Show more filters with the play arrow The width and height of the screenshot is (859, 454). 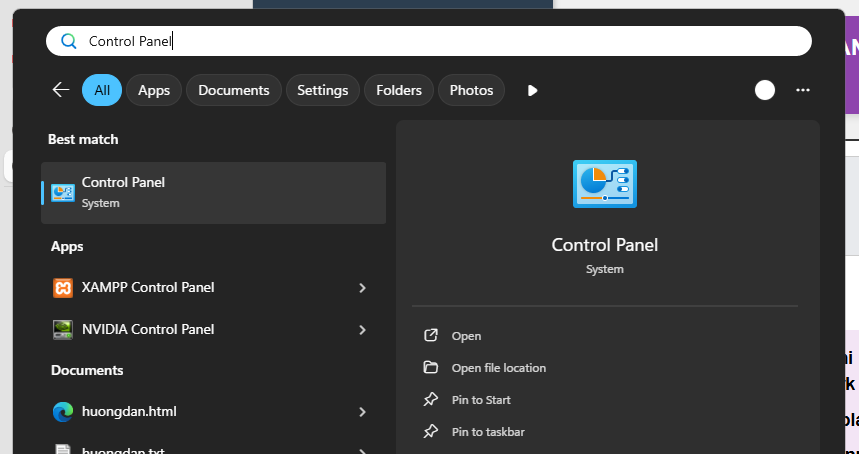coord(532,90)
